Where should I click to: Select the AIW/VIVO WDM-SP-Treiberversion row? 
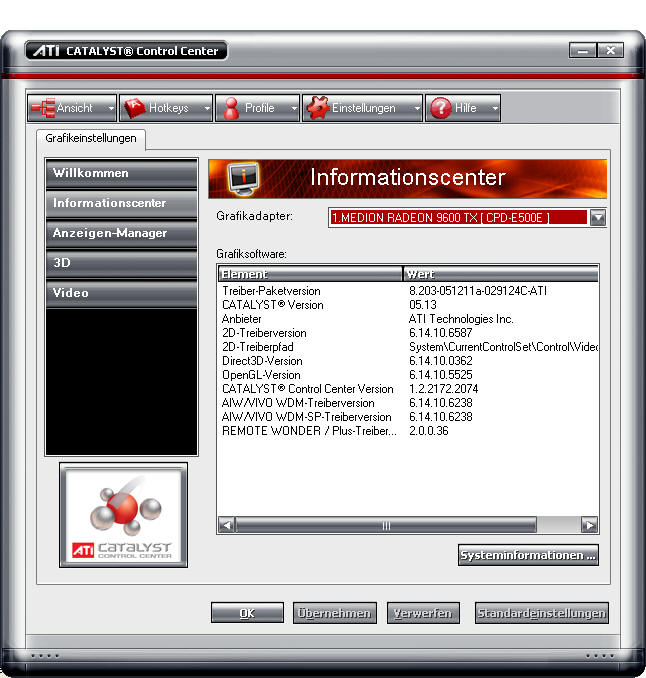point(408,417)
